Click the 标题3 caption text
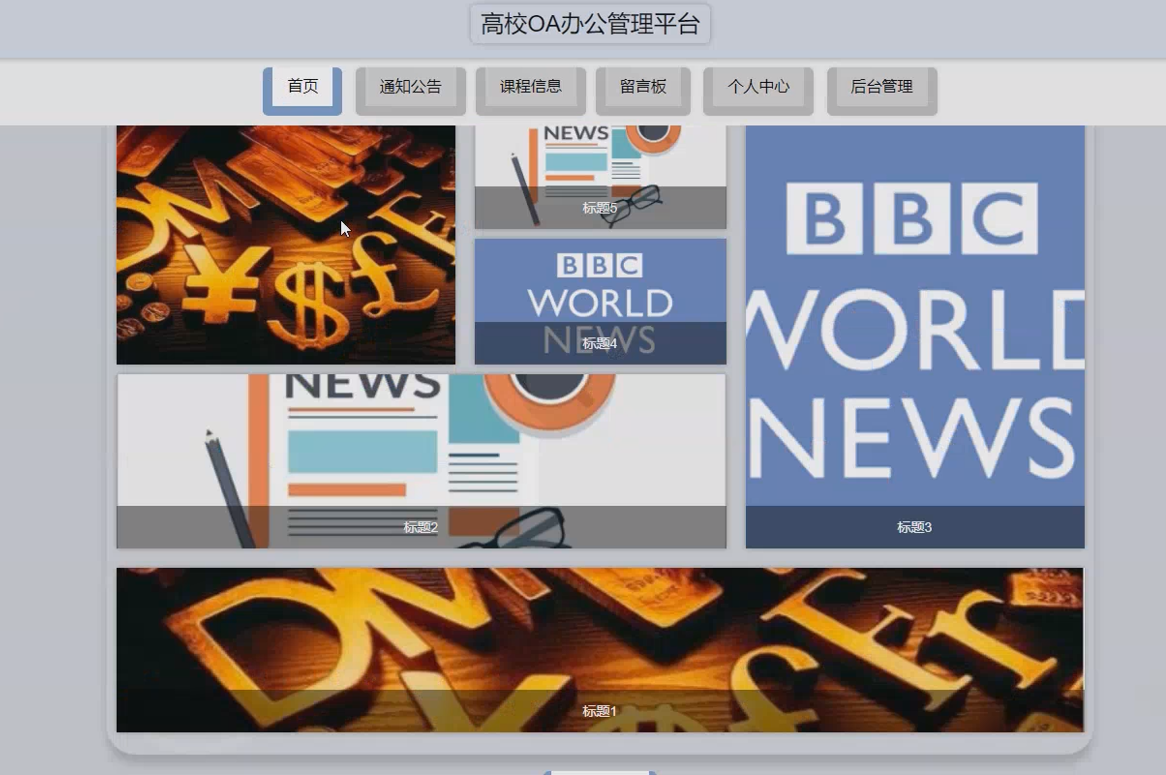This screenshot has height=775, width=1166. pyautogui.click(x=915, y=527)
